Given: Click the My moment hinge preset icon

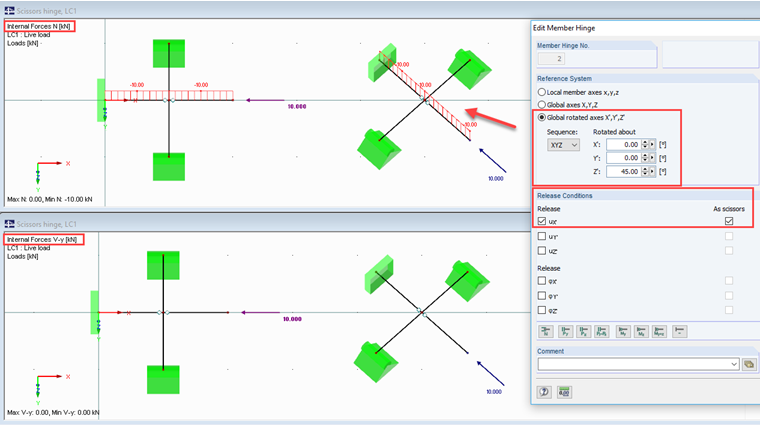Looking at the screenshot, I should (x=623, y=332).
